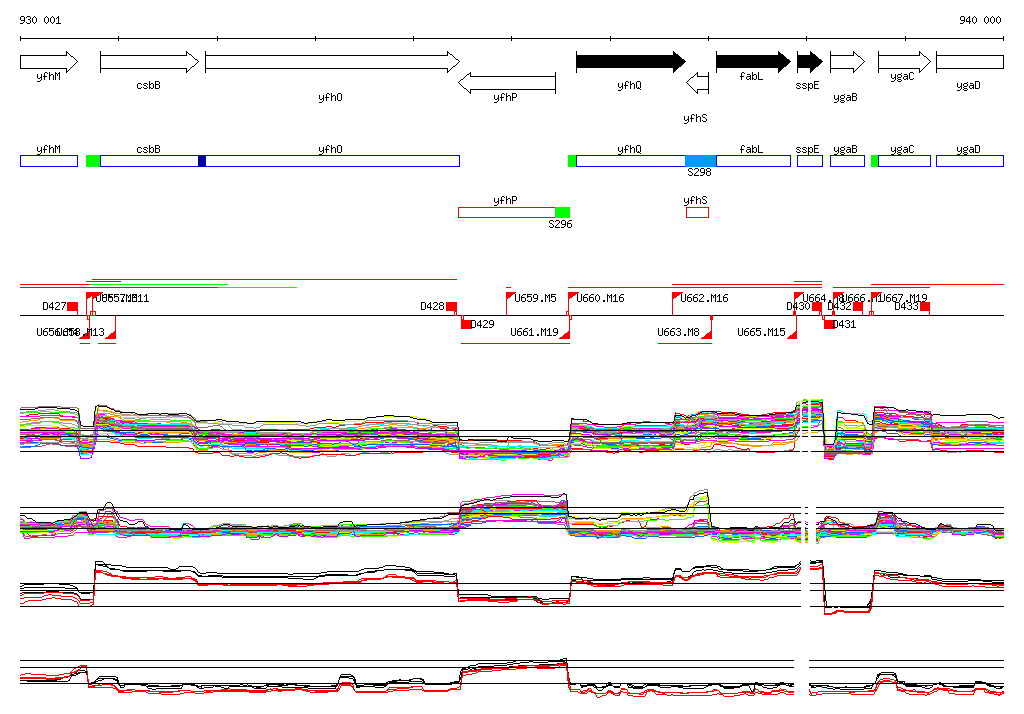Select the blue yfhQ segment box
Screen dimensions: 1024x714
[631, 161]
